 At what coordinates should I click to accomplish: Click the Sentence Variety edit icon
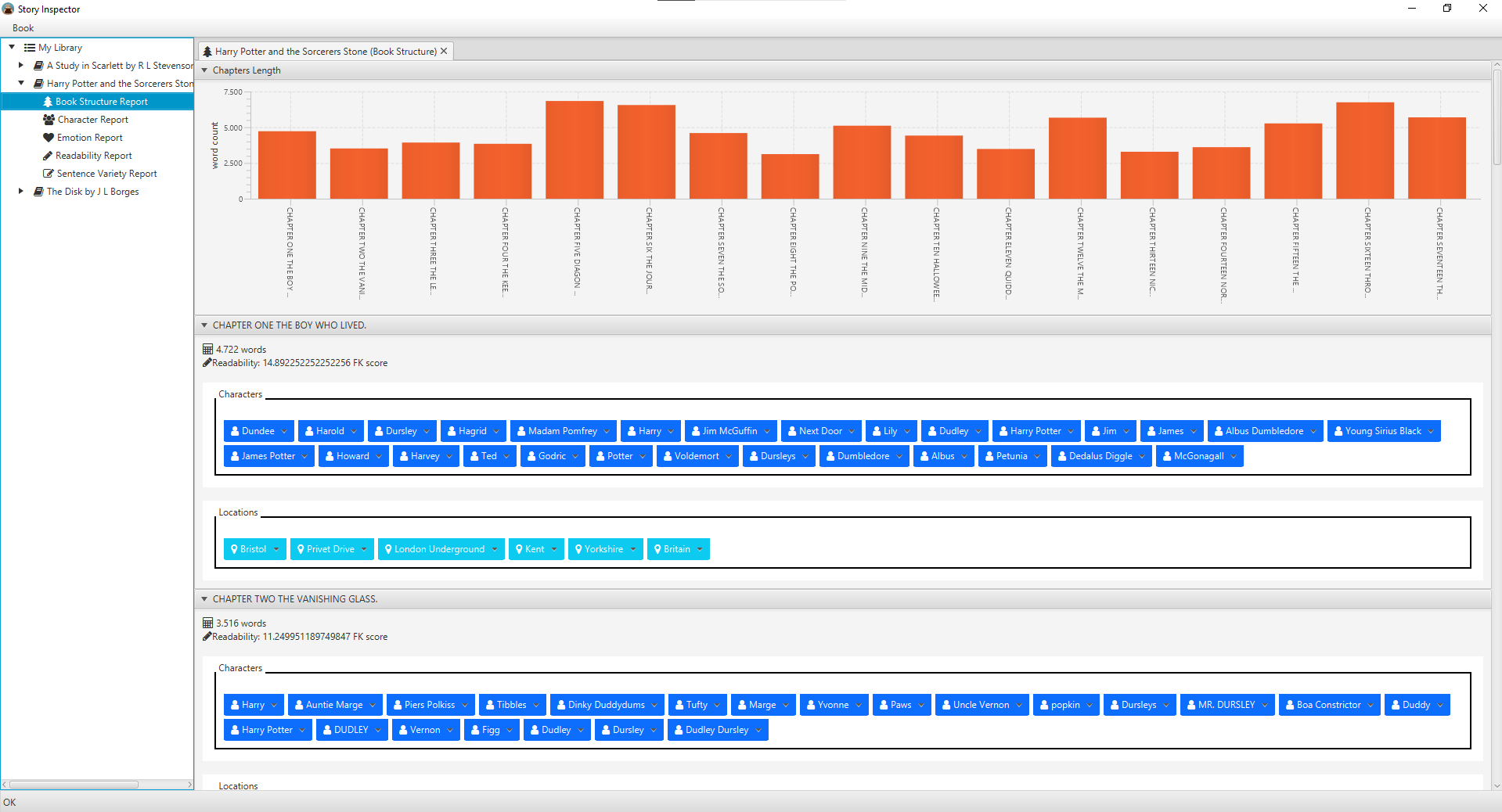tap(49, 174)
